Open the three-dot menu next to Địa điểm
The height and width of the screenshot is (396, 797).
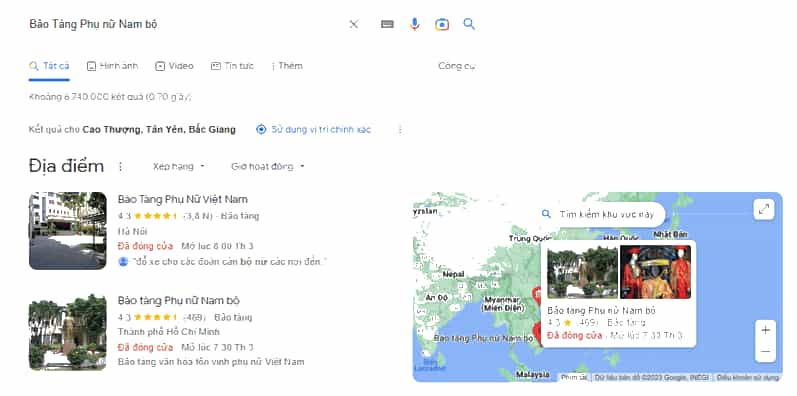[120, 167]
